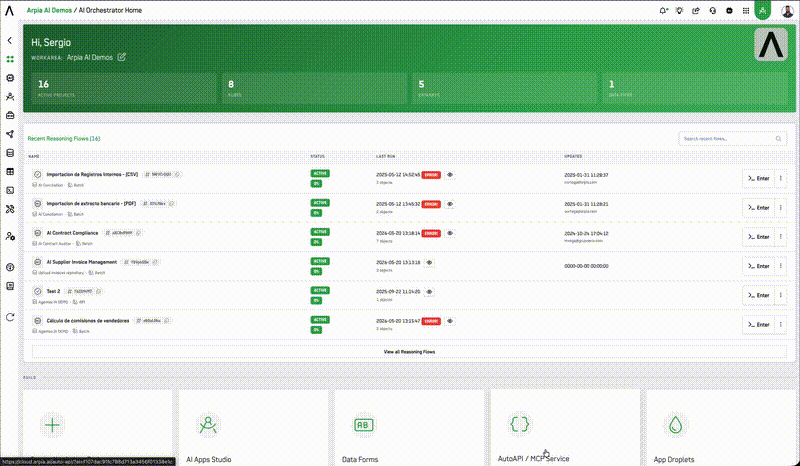This screenshot has height=466, width=800.
Task: Click the Arpia logo at top left
Action: (9, 10)
